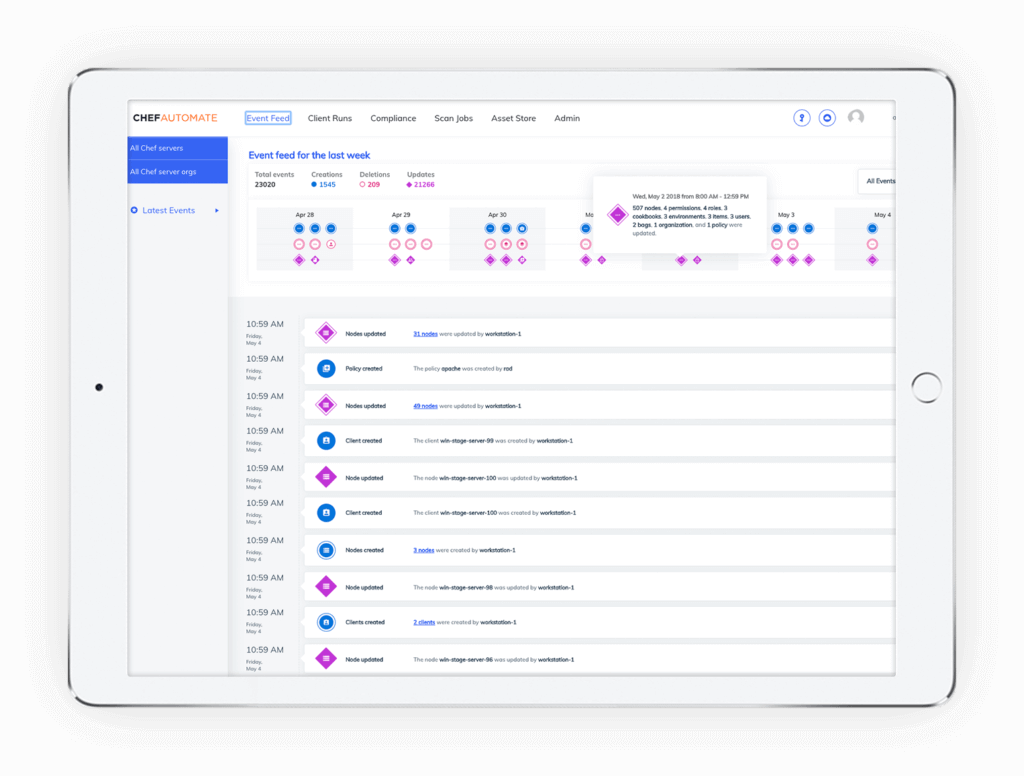Open the All Events dropdown
This screenshot has width=1024, height=776.
(x=878, y=181)
